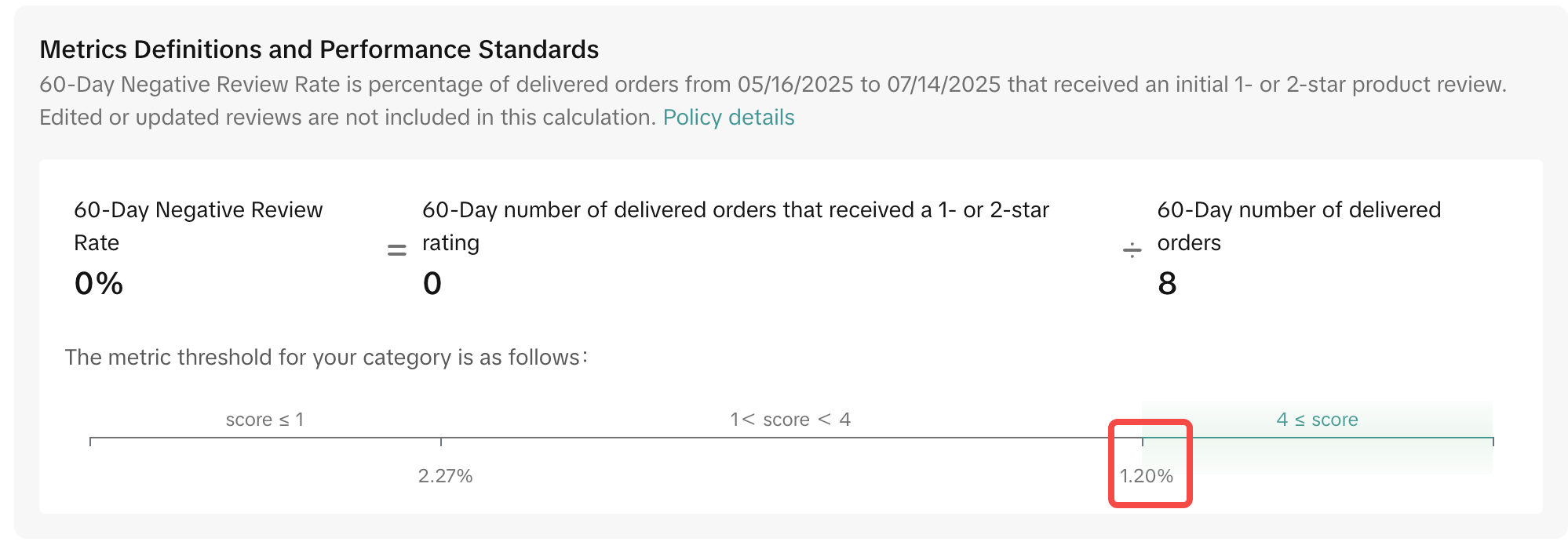
Task: Click the delivered orders count 8
Action: pyautogui.click(x=1167, y=284)
